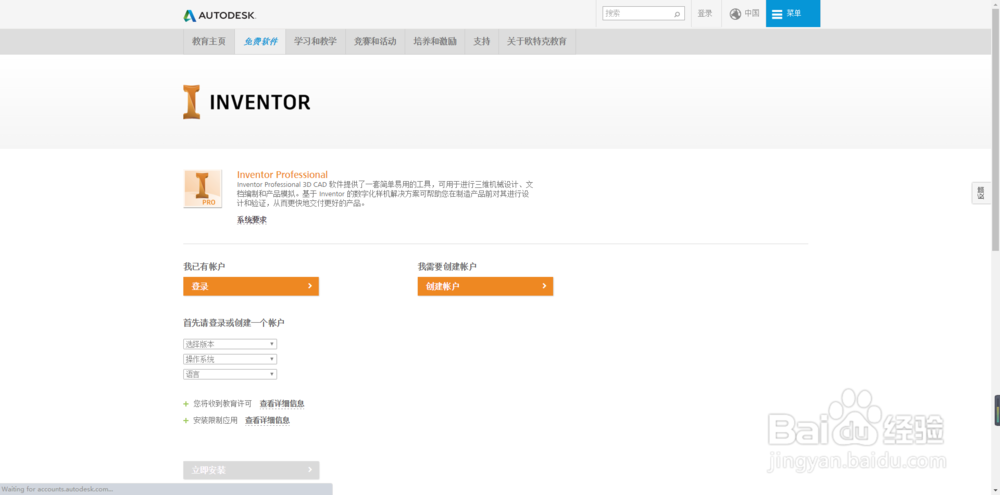
Task: Open the 系统要求 link
Action: click(252, 220)
